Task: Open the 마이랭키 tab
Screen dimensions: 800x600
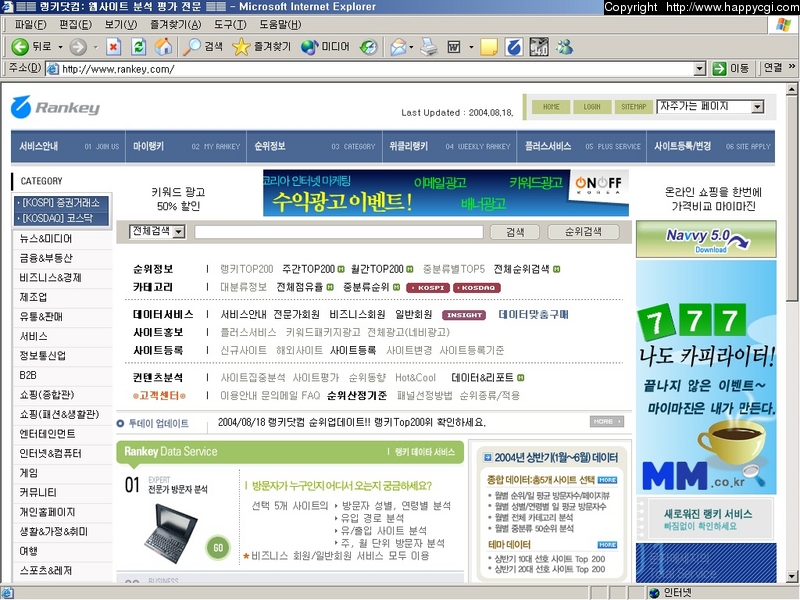Action: pos(186,146)
